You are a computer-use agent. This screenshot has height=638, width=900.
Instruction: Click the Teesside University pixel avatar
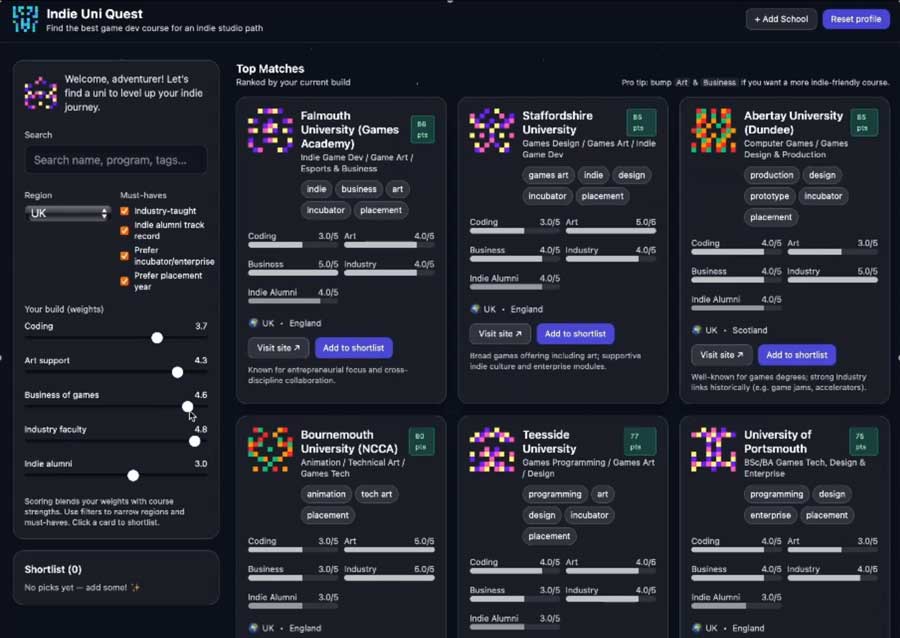[x=492, y=450]
